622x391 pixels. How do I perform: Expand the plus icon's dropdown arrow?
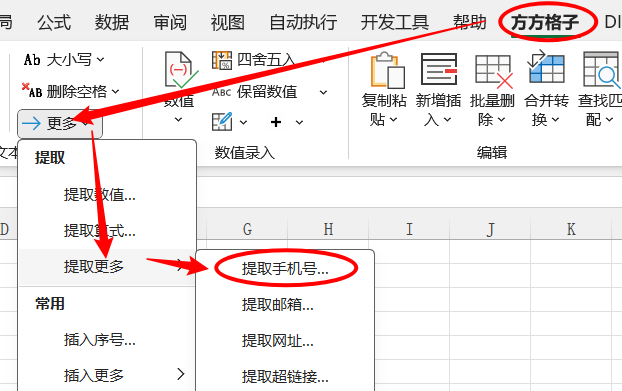tap(299, 123)
